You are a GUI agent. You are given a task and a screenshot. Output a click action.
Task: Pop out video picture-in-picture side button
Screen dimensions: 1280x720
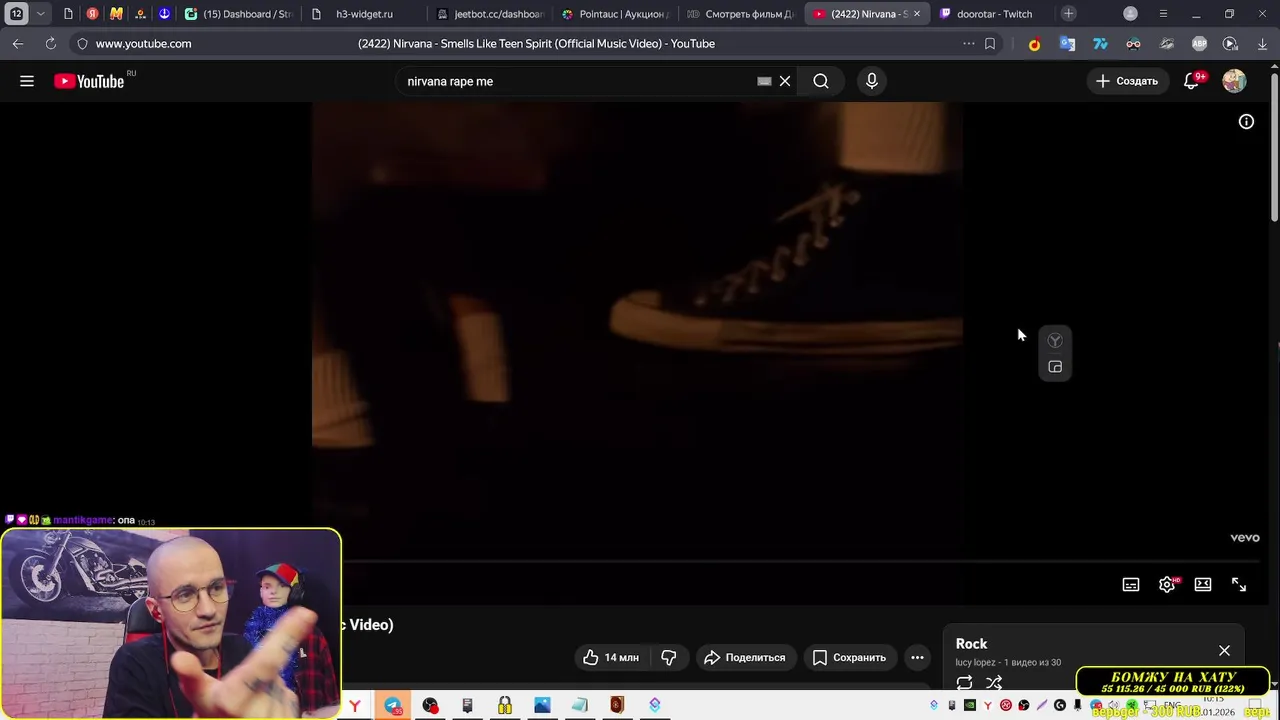pyautogui.click(x=1055, y=367)
